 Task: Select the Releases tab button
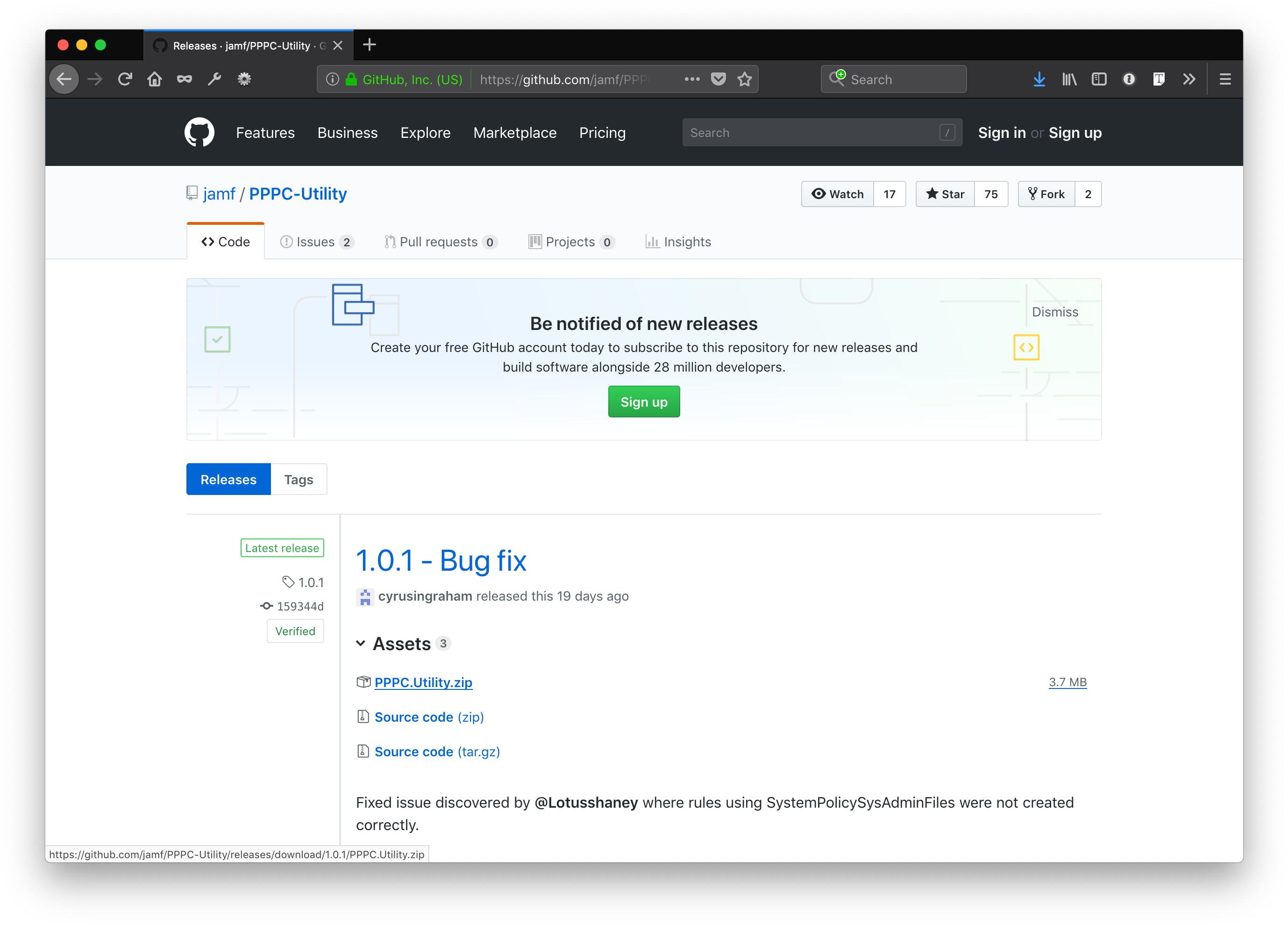(x=228, y=479)
